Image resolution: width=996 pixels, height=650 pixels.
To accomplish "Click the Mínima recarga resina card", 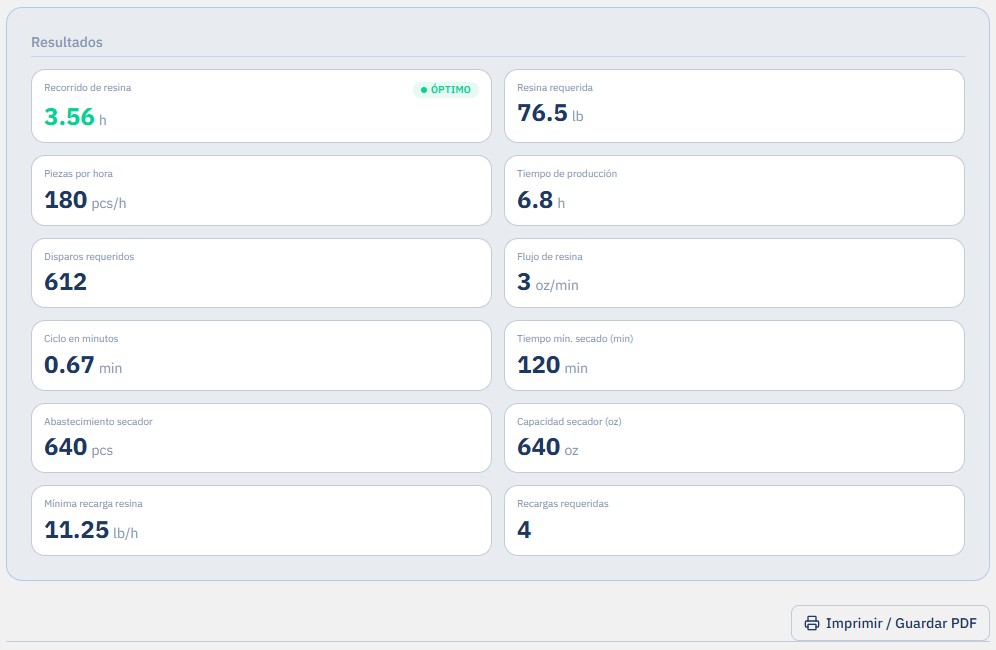I will [261, 520].
